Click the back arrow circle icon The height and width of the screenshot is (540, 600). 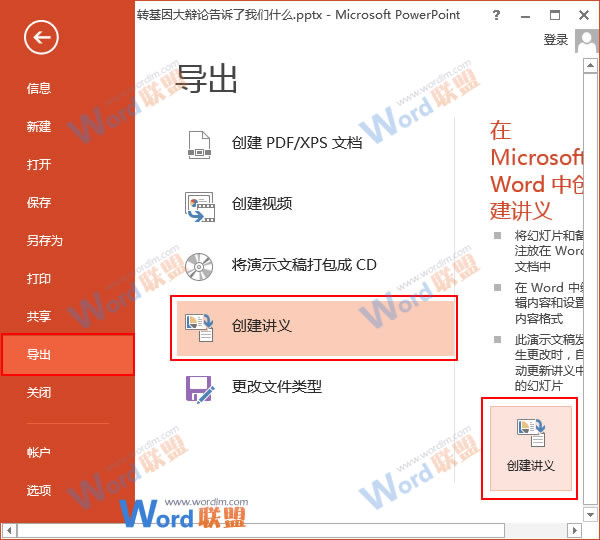(x=41, y=37)
